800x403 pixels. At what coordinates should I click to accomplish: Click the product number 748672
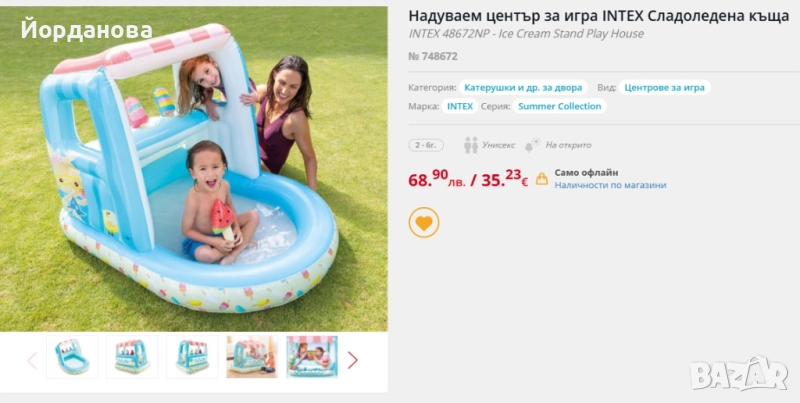[x=433, y=56]
